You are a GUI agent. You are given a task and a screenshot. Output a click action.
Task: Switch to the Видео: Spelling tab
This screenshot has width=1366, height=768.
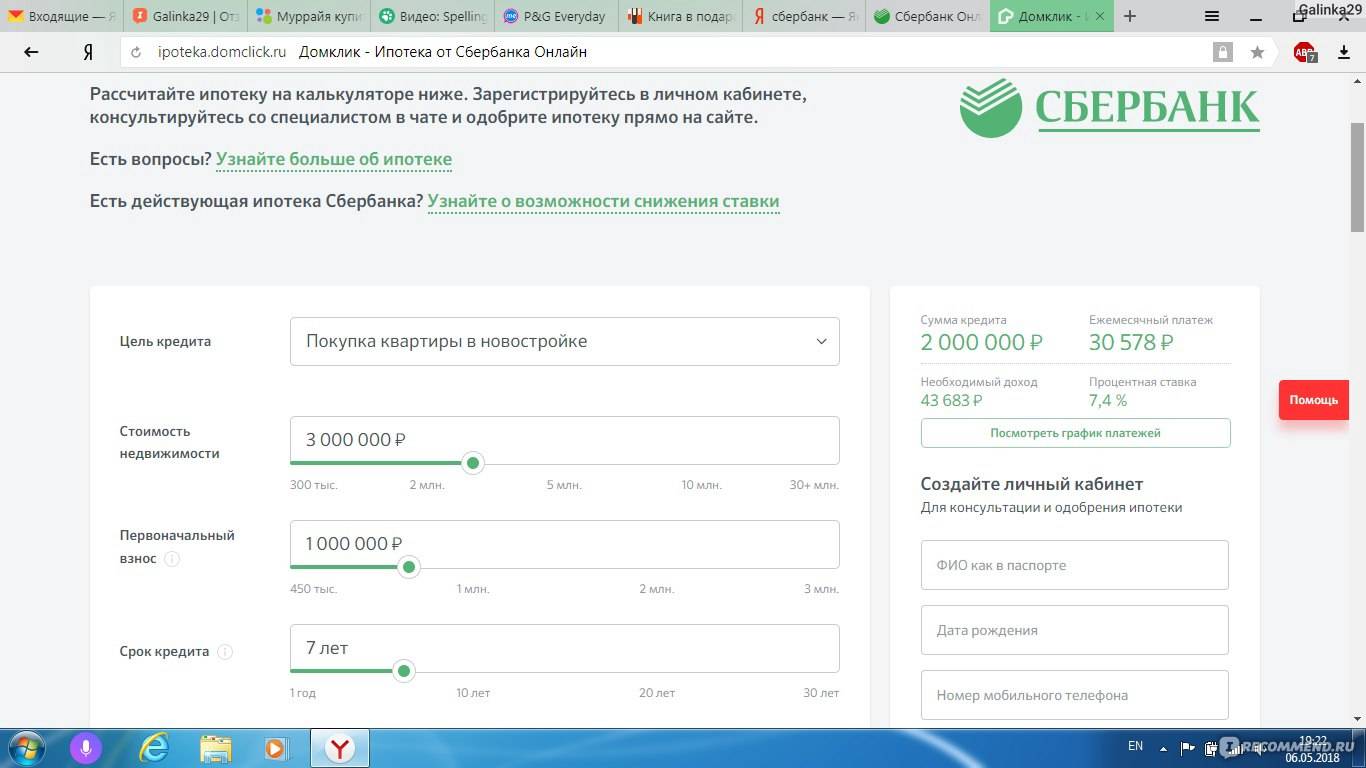pos(431,16)
